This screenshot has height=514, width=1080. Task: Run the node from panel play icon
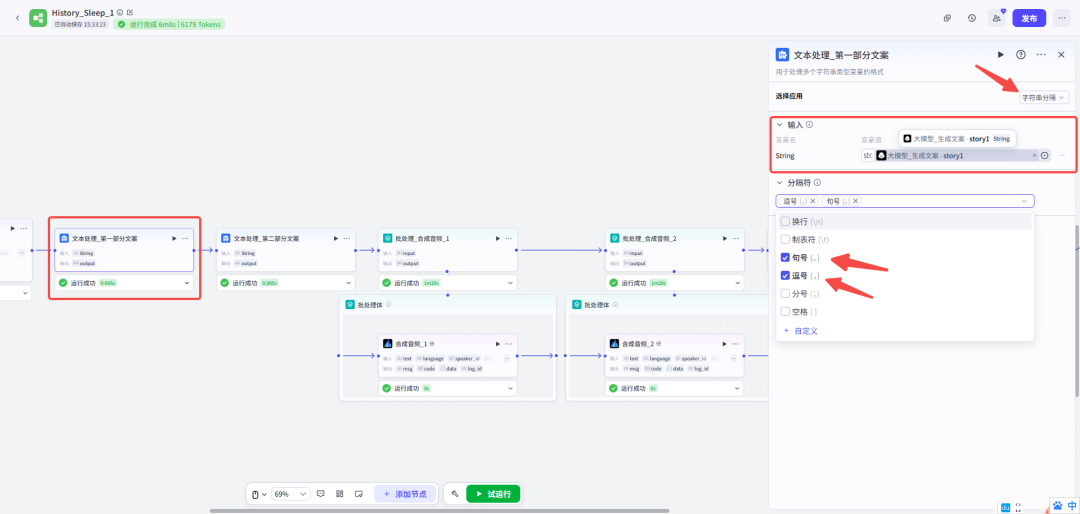click(1001, 54)
